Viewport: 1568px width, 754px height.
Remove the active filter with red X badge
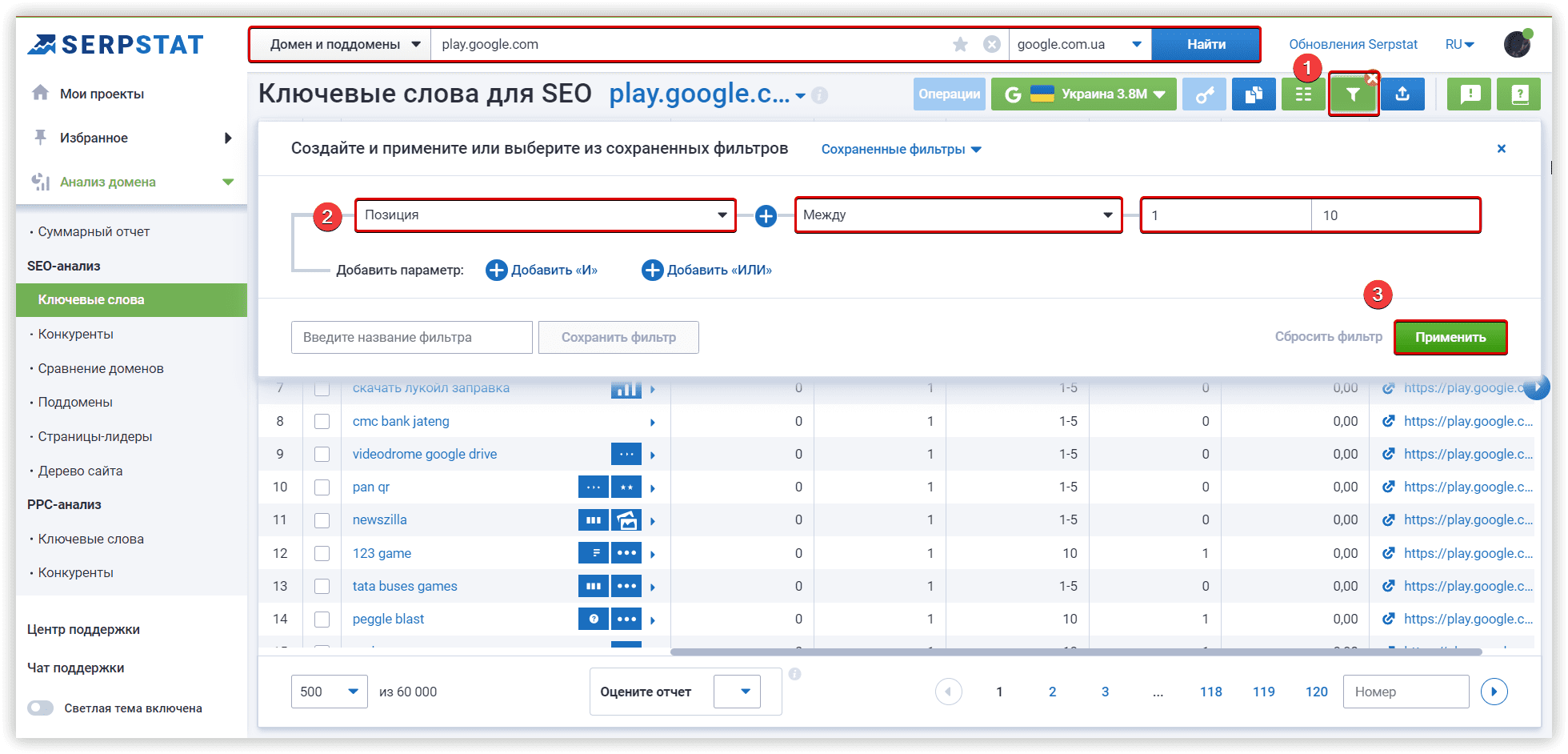1372,78
